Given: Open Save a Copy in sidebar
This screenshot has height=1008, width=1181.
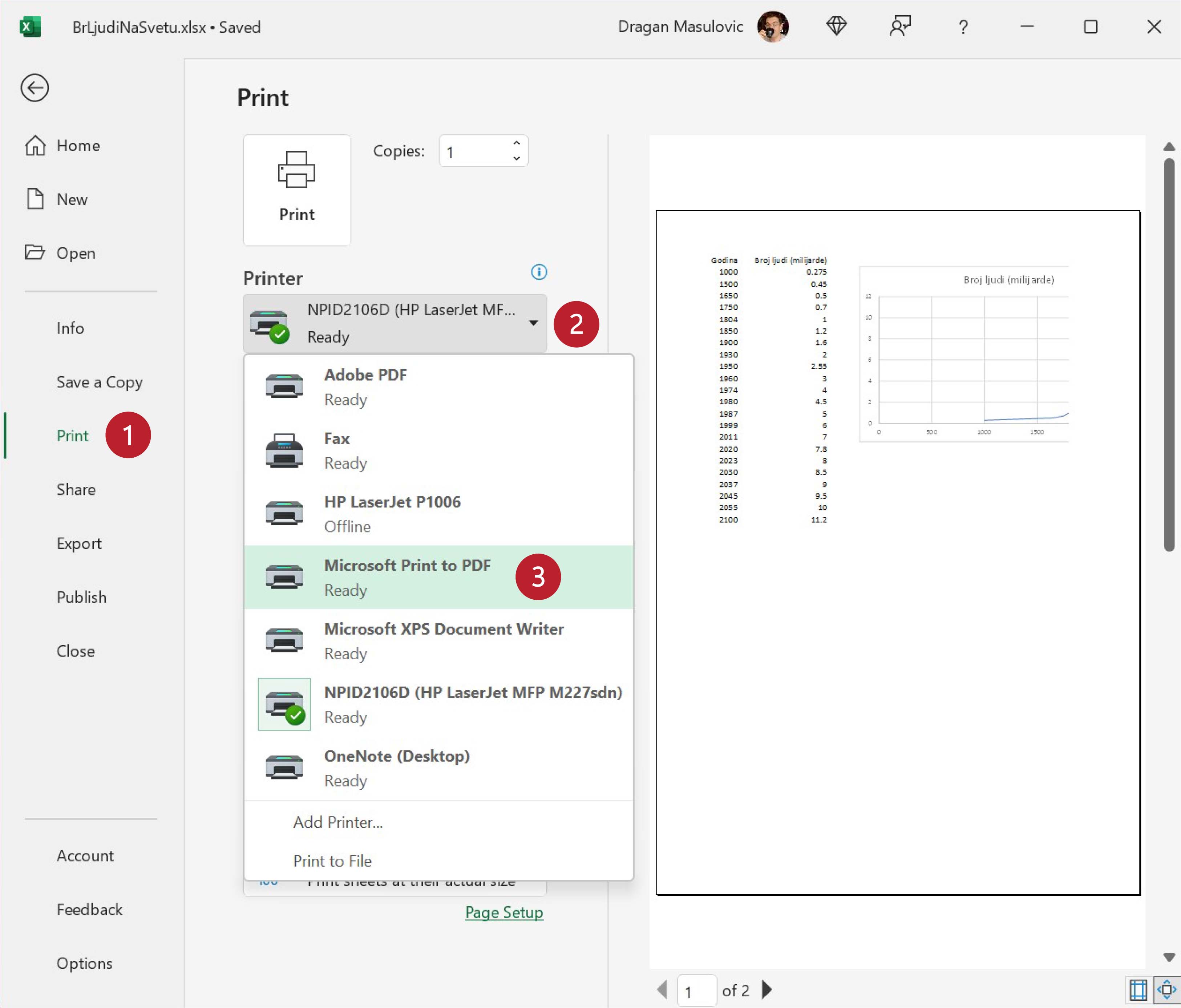Looking at the screenshot, I should [99, 382].
